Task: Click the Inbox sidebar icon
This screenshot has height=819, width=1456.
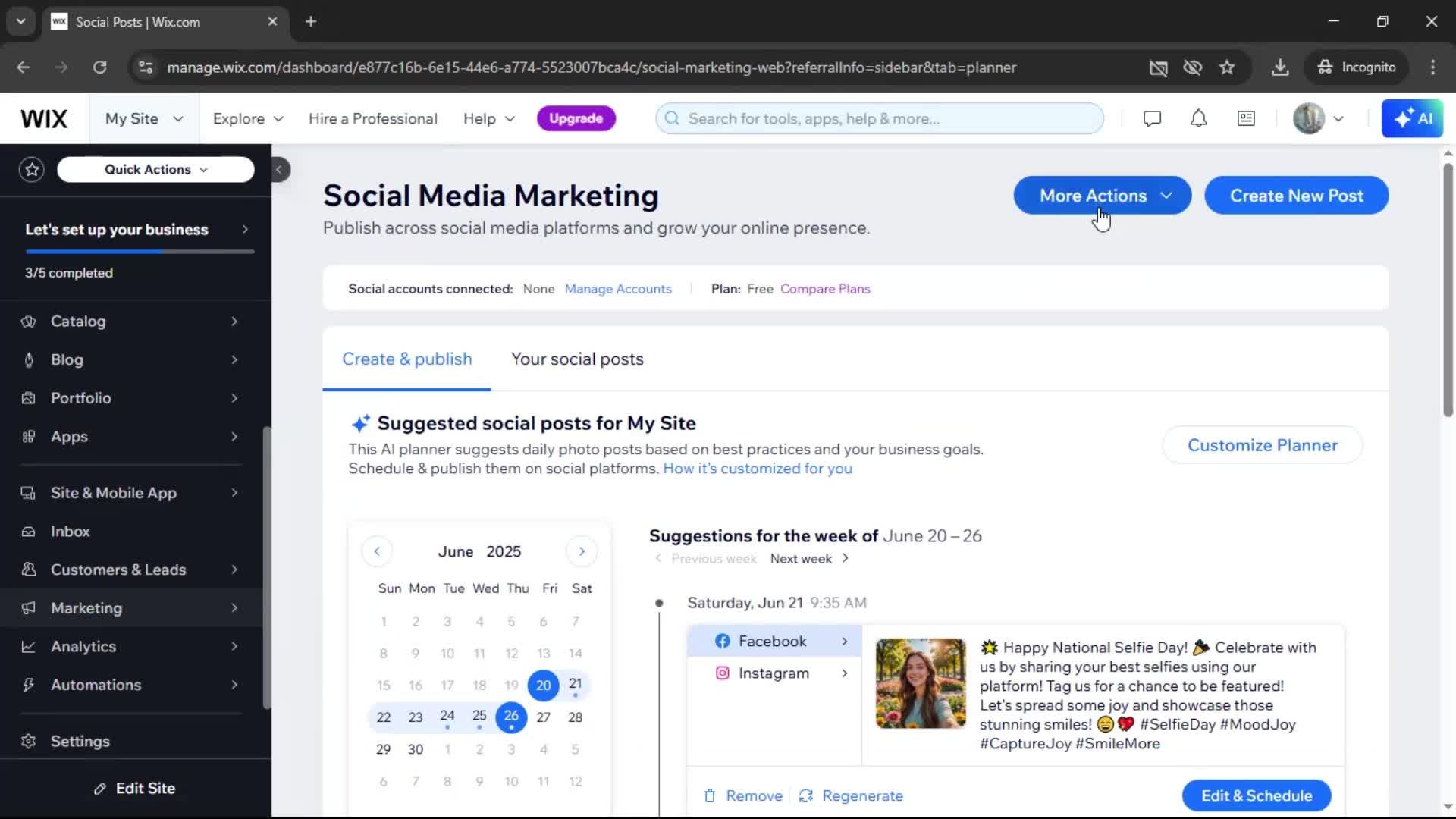Action: (29, 532)
